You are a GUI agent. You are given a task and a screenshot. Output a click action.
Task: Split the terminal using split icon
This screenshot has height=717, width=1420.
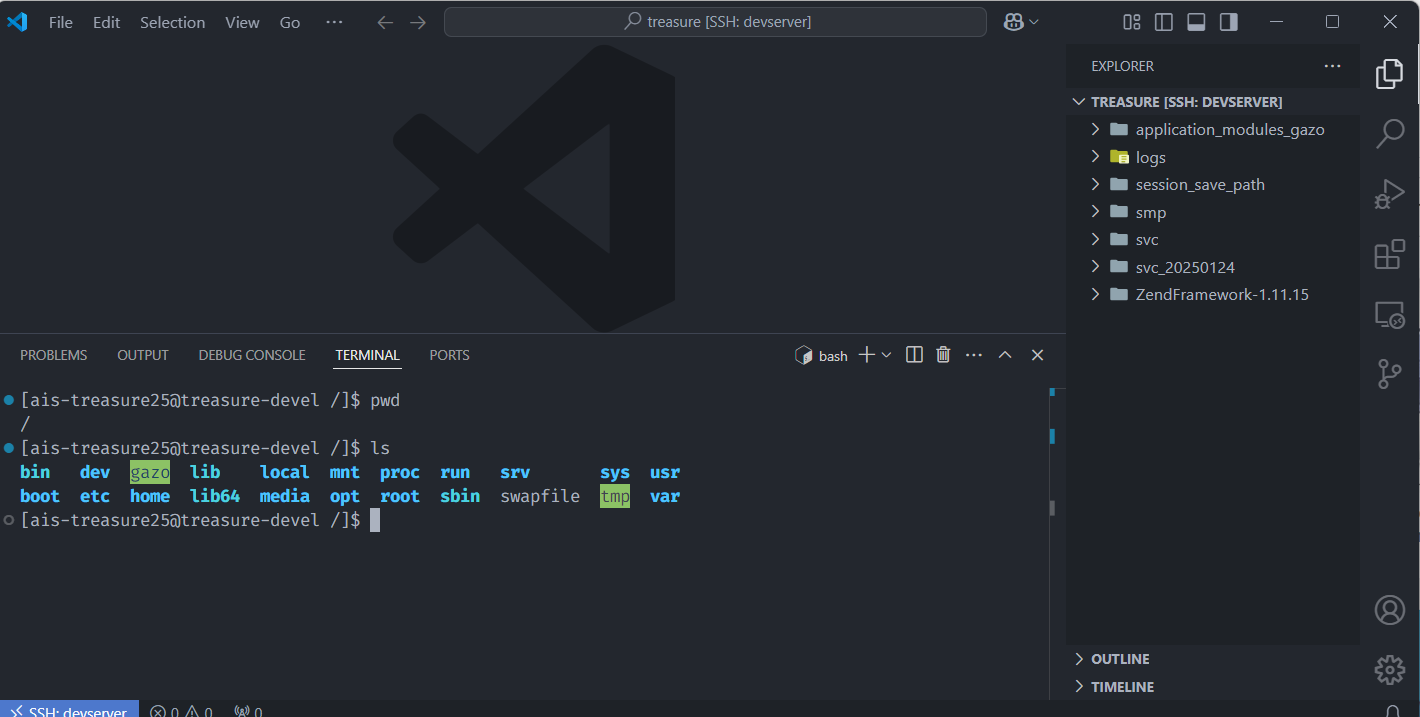(914, 355)
